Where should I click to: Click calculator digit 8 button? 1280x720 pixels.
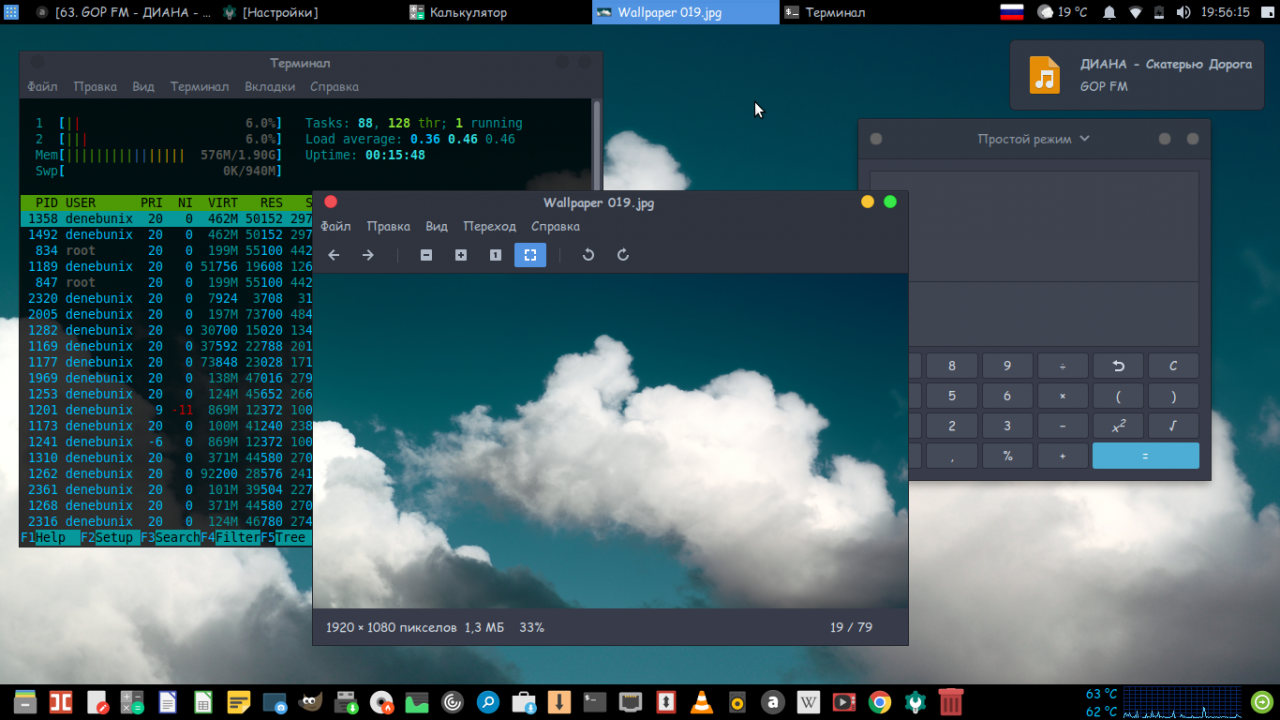tap(952, 366)
